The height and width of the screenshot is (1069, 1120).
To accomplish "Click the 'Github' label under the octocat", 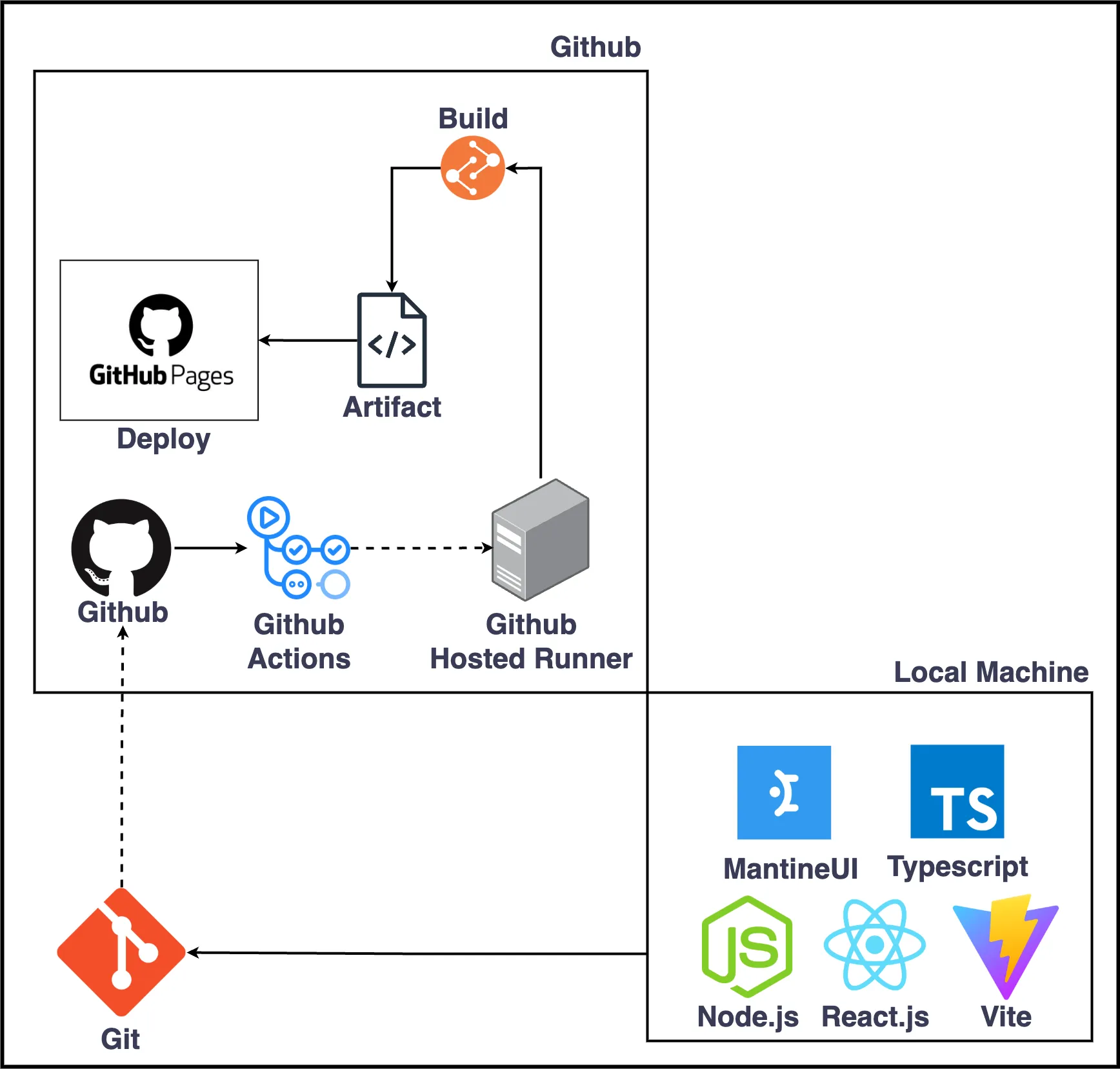I will pyautogui.click(x=123, y=612).
